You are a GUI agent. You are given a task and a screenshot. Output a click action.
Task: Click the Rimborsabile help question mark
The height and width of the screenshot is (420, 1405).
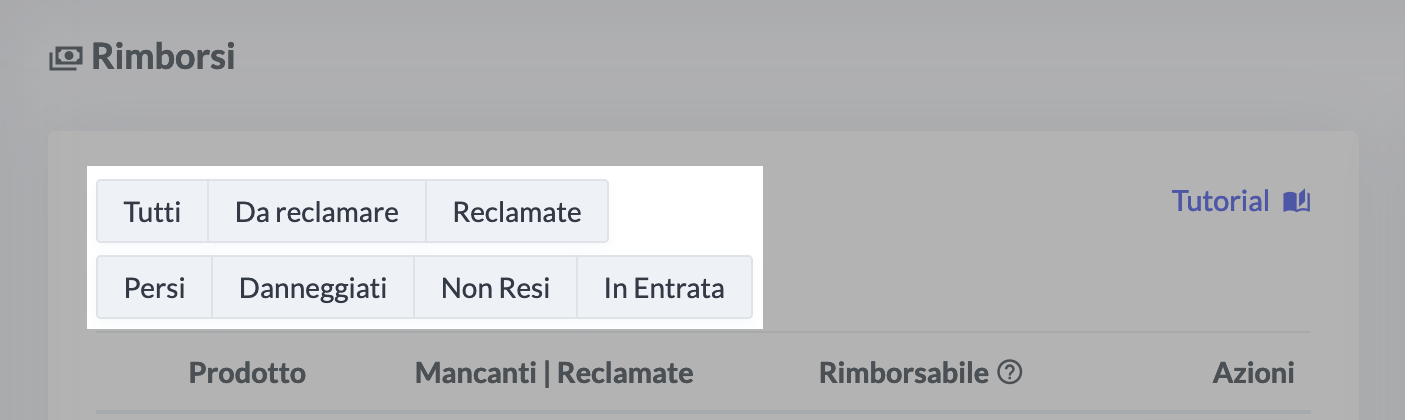[1011, 374]
